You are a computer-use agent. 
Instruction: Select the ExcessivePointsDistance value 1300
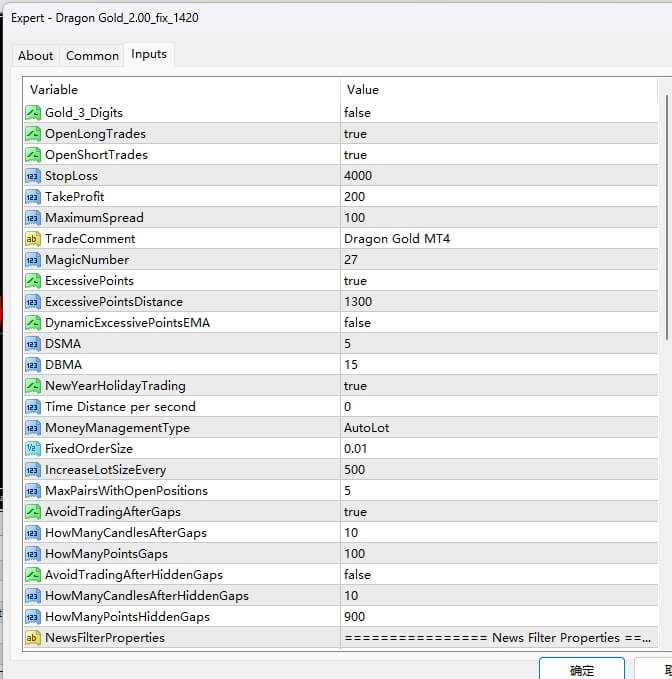coord(358,302)
